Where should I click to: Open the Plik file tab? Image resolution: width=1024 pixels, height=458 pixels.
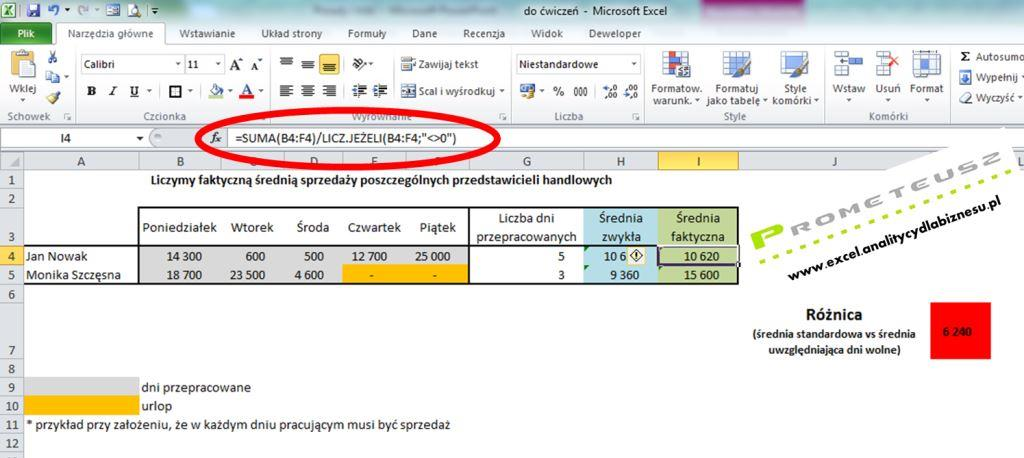point(26,34)
